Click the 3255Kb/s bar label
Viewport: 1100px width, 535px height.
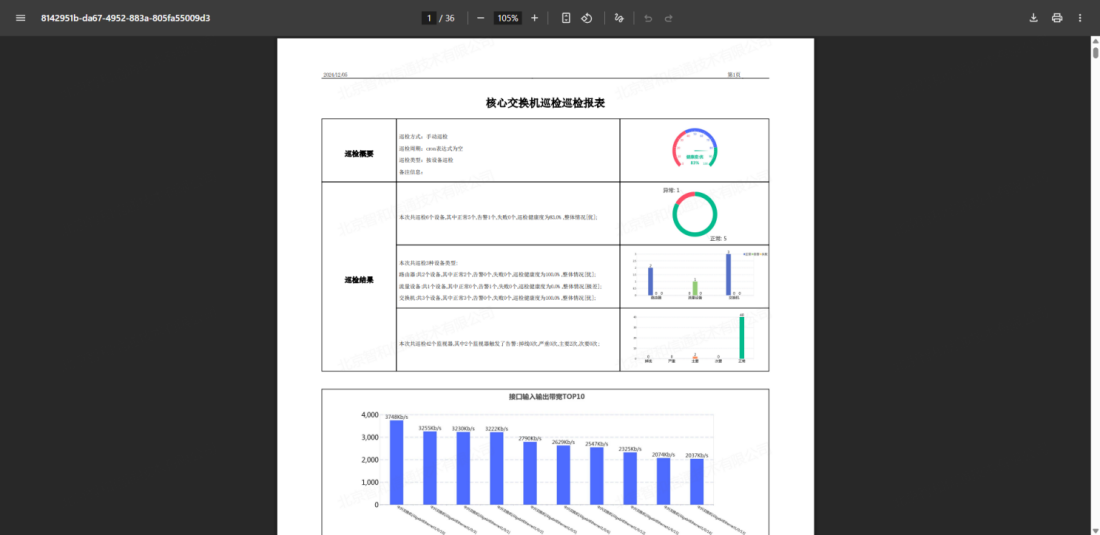pyautogui.click(x=430, y=428)
